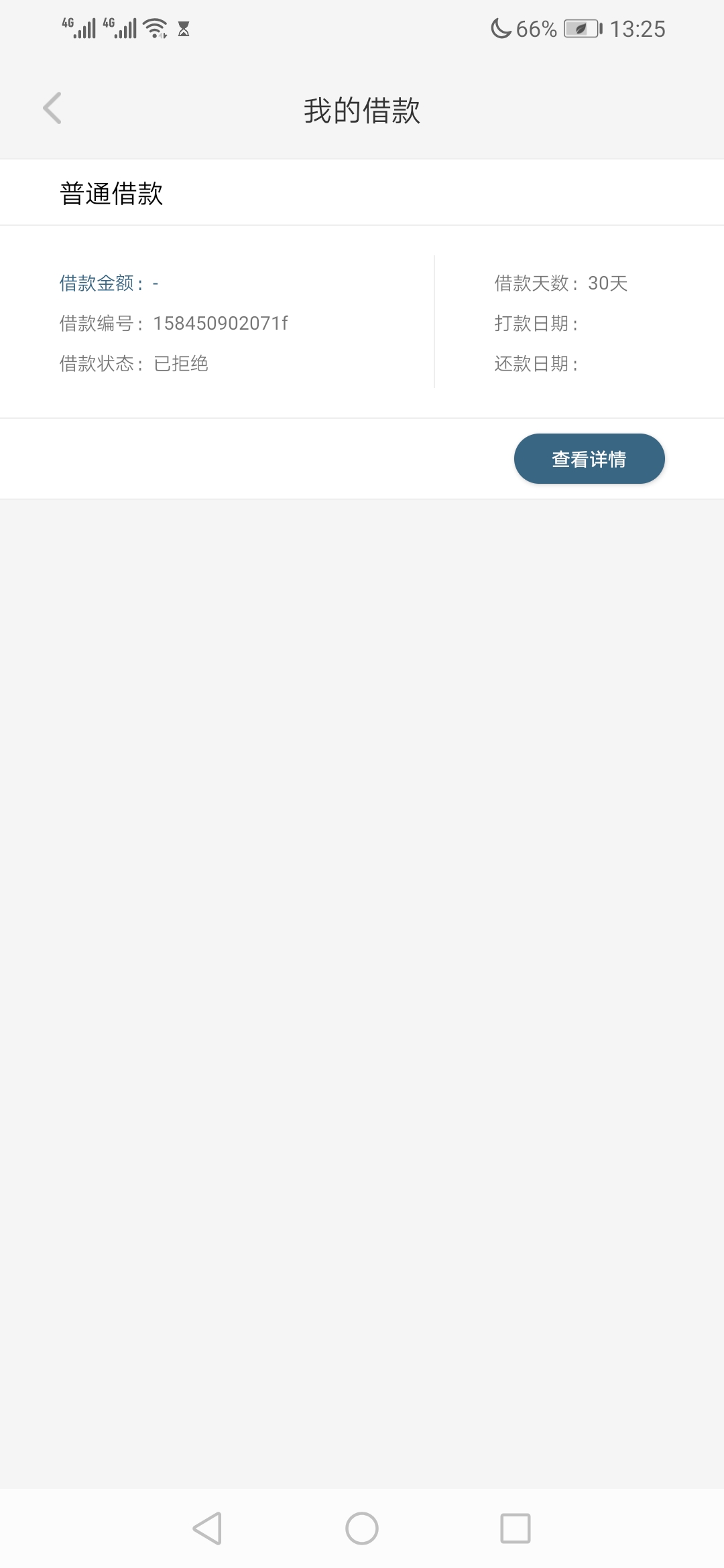
Task: Open recent apps with square icon
Action: click(516, 1528)
